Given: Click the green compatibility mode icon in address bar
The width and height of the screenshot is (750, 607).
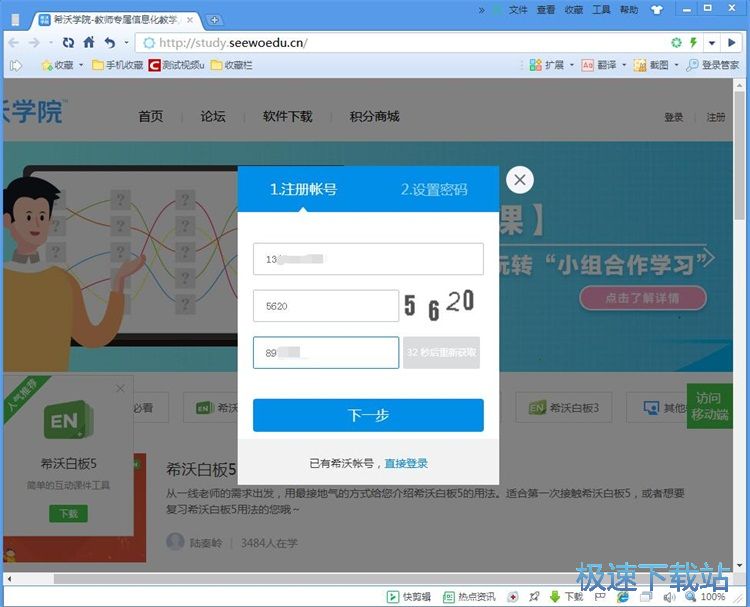Looking at the screenshot, I should [x=676, y=43].
